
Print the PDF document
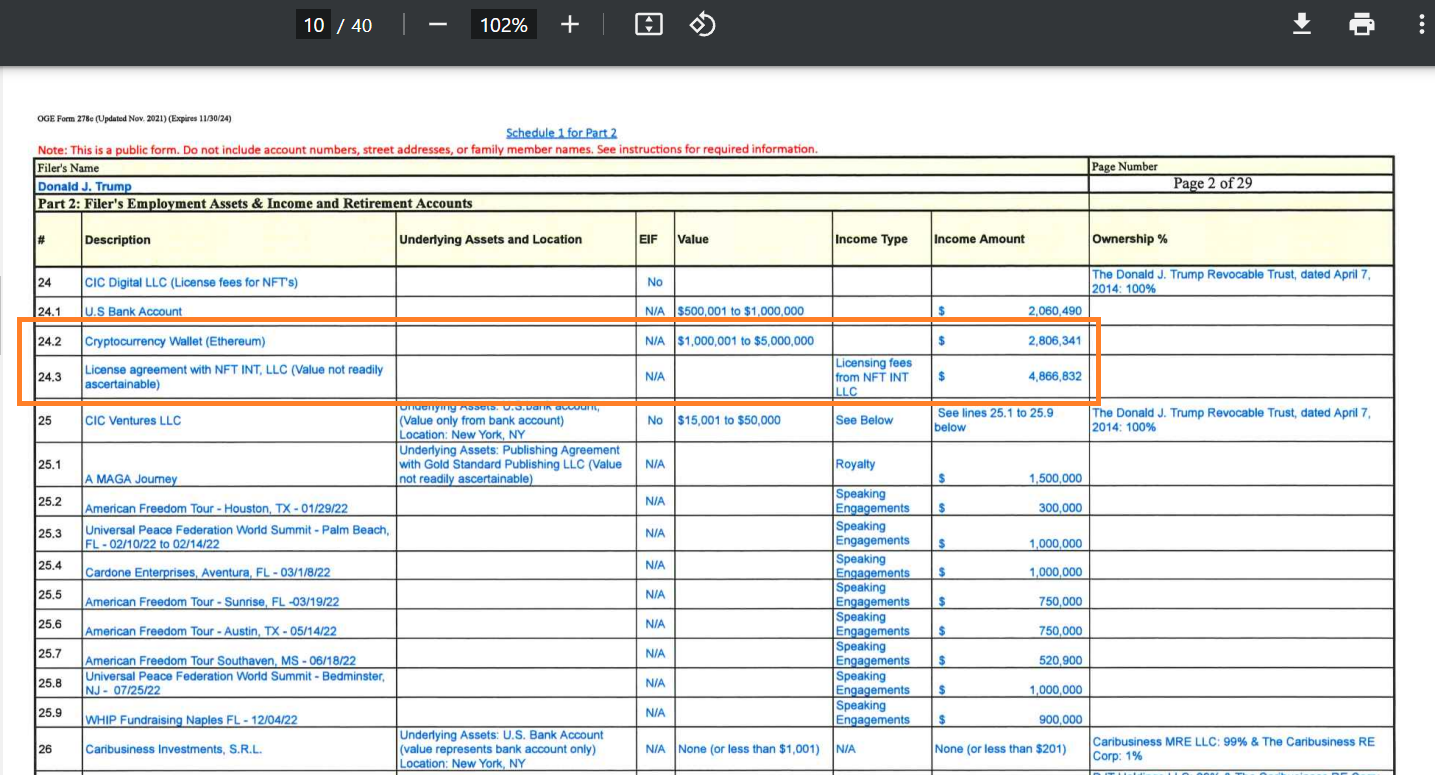tap(1361, 25)
